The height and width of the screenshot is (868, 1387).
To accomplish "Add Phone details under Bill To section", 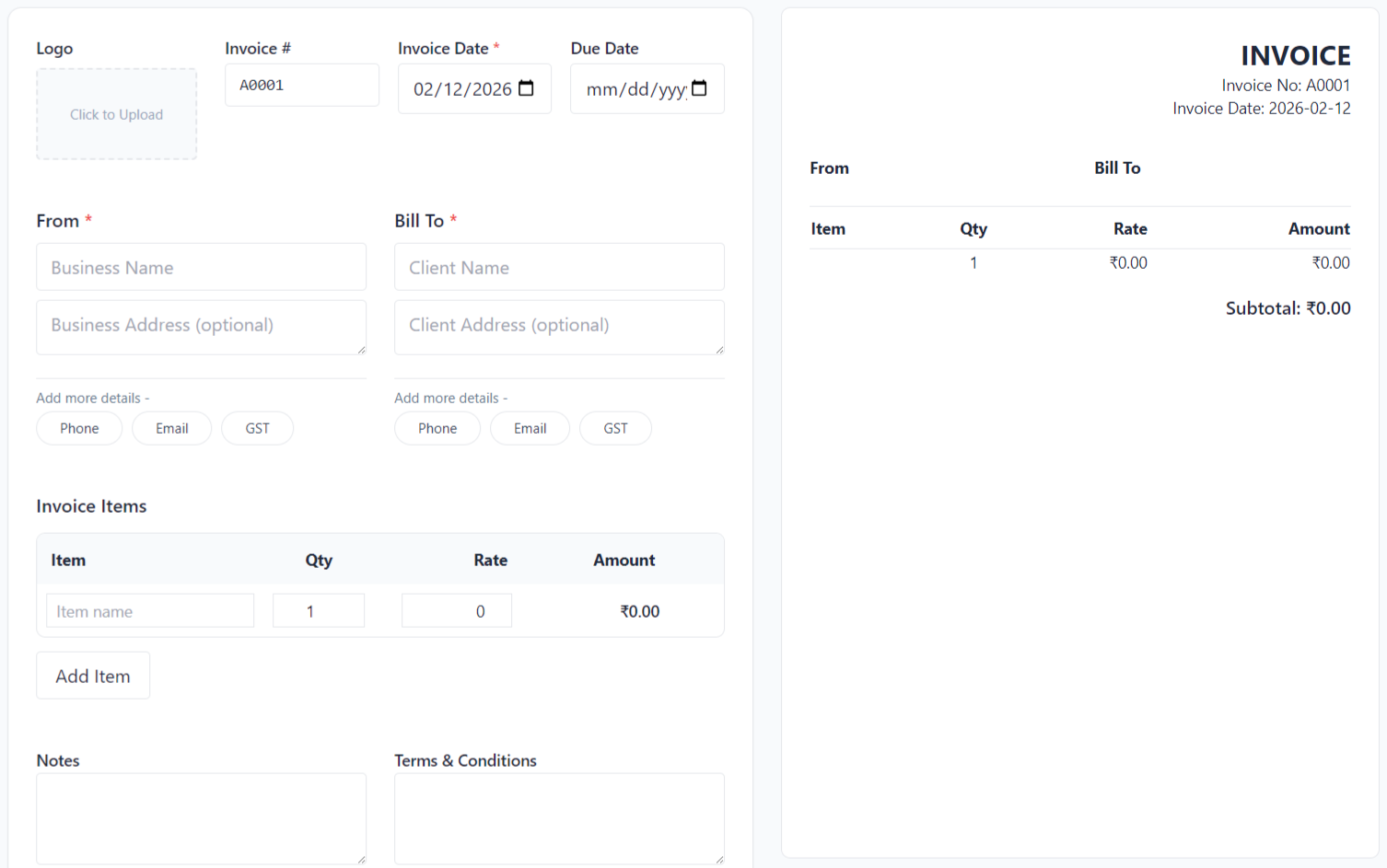I will pyautogui.click(x=437, y=428).
